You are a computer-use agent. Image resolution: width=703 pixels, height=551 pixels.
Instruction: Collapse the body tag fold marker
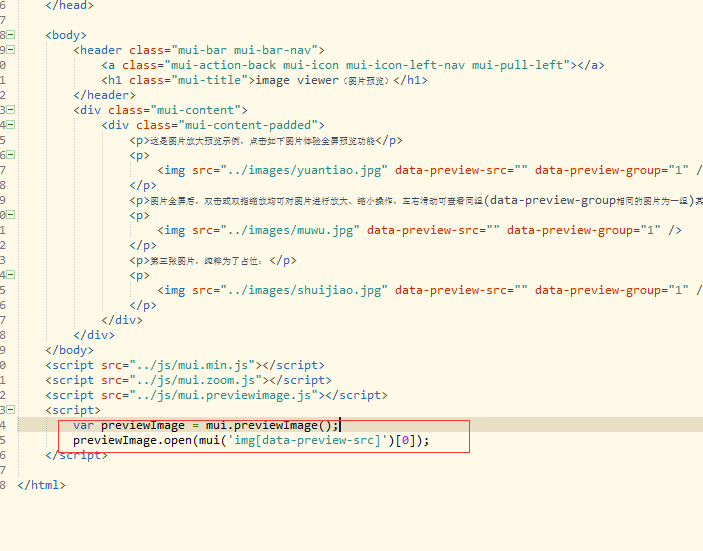[x=11, y=35]
